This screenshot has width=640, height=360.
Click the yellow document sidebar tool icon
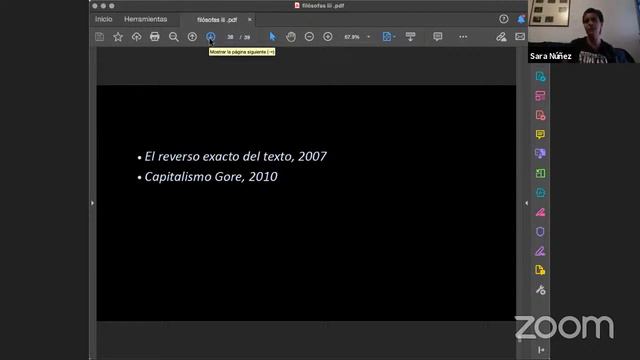pos(540,270)
